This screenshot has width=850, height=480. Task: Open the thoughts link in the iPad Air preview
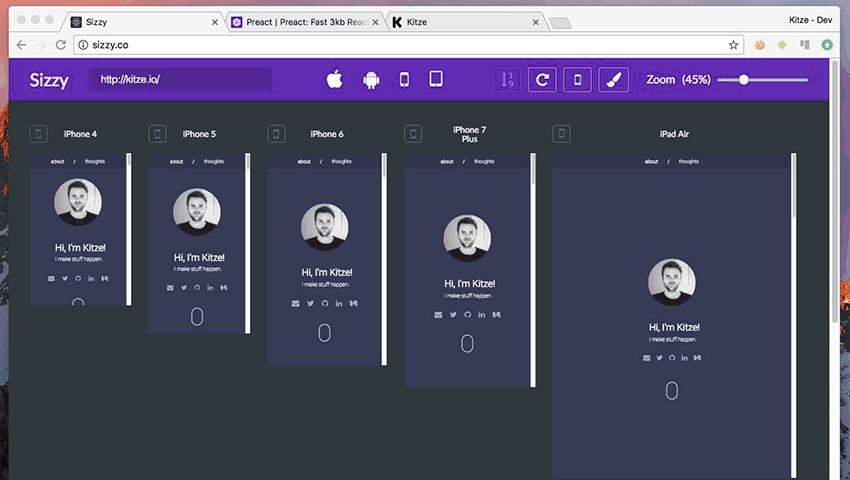pyautogui.click(x=689, y=161)
